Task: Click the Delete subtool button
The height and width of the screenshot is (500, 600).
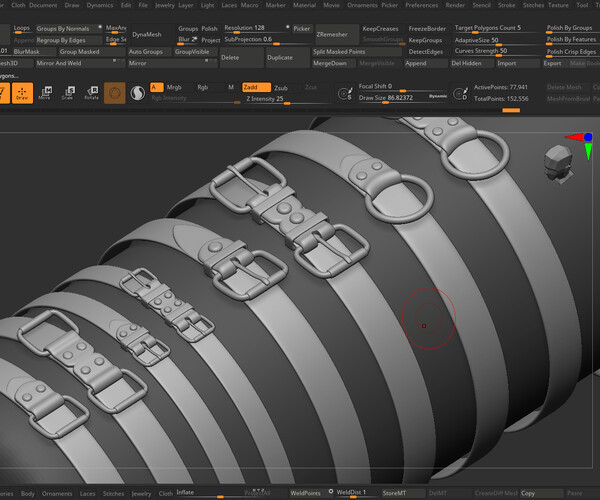Action: 242,58
